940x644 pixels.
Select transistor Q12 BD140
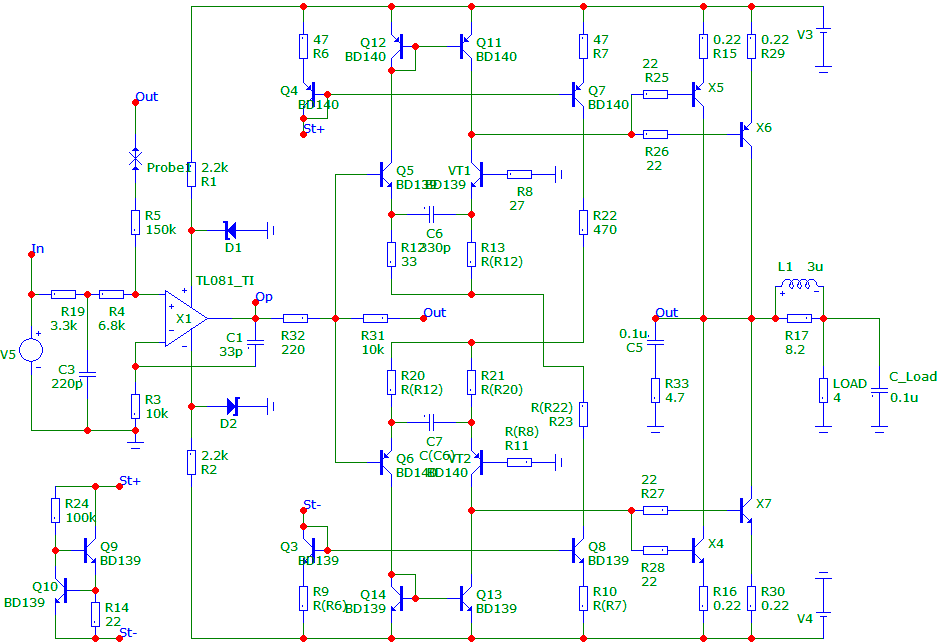coord(396,46)
